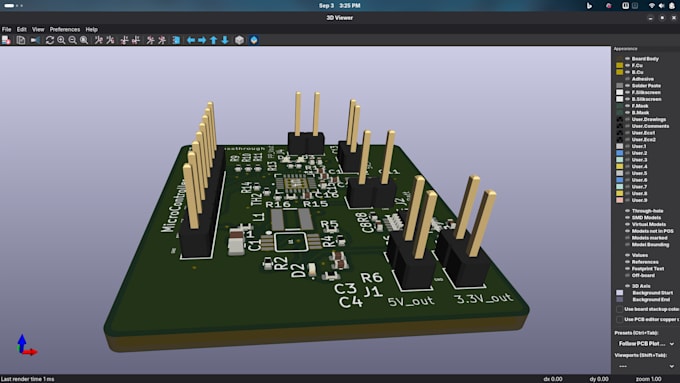The image size is (680, 383).
Task: Show the Adhesive layer
Action: (628, 79)
